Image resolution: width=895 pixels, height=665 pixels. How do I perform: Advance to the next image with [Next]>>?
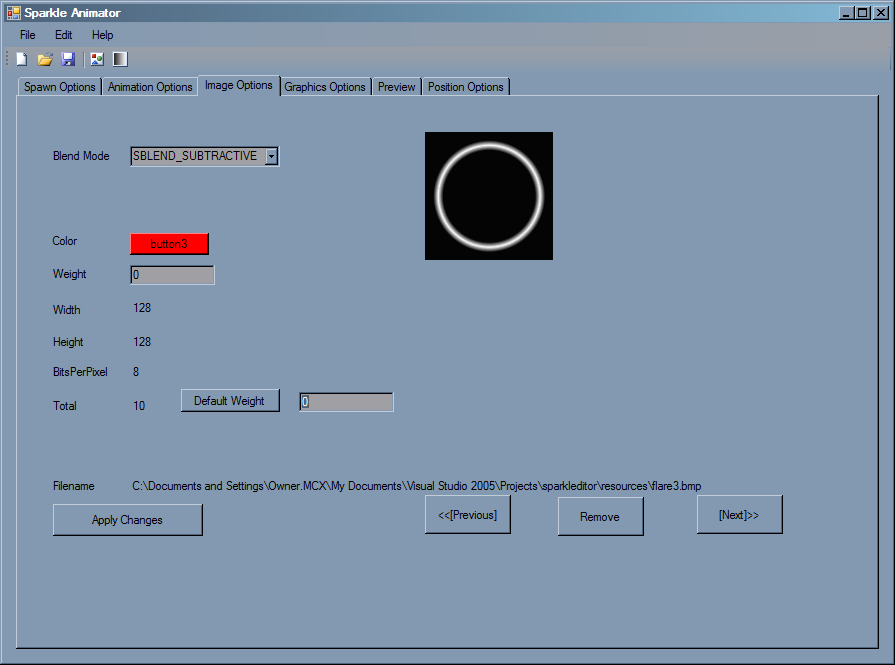coord(739,513)
